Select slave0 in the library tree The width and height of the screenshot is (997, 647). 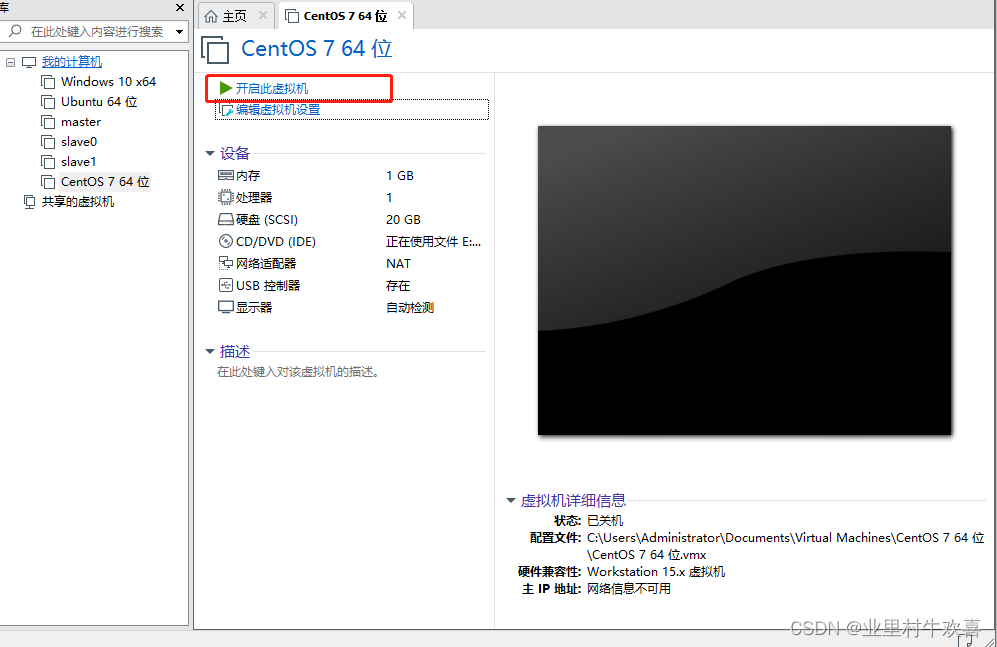click(79, 142)
